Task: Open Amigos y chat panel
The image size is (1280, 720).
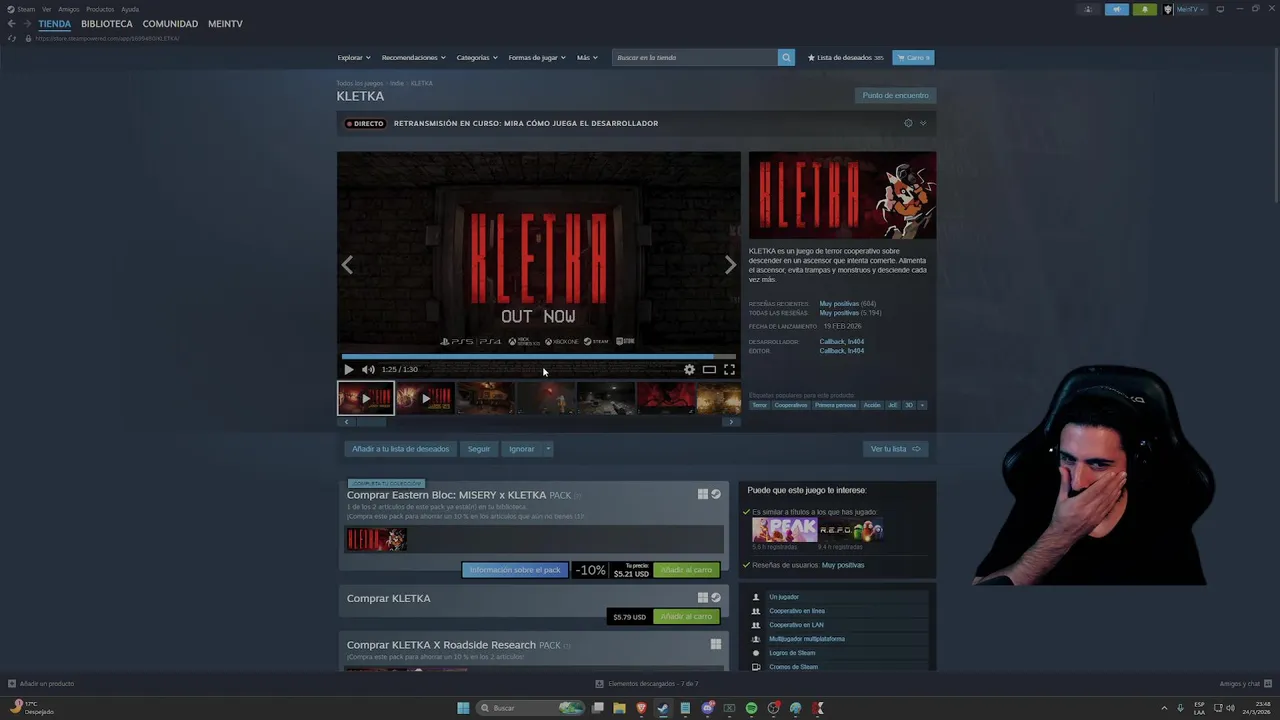Action: [x=1245, y=684]
